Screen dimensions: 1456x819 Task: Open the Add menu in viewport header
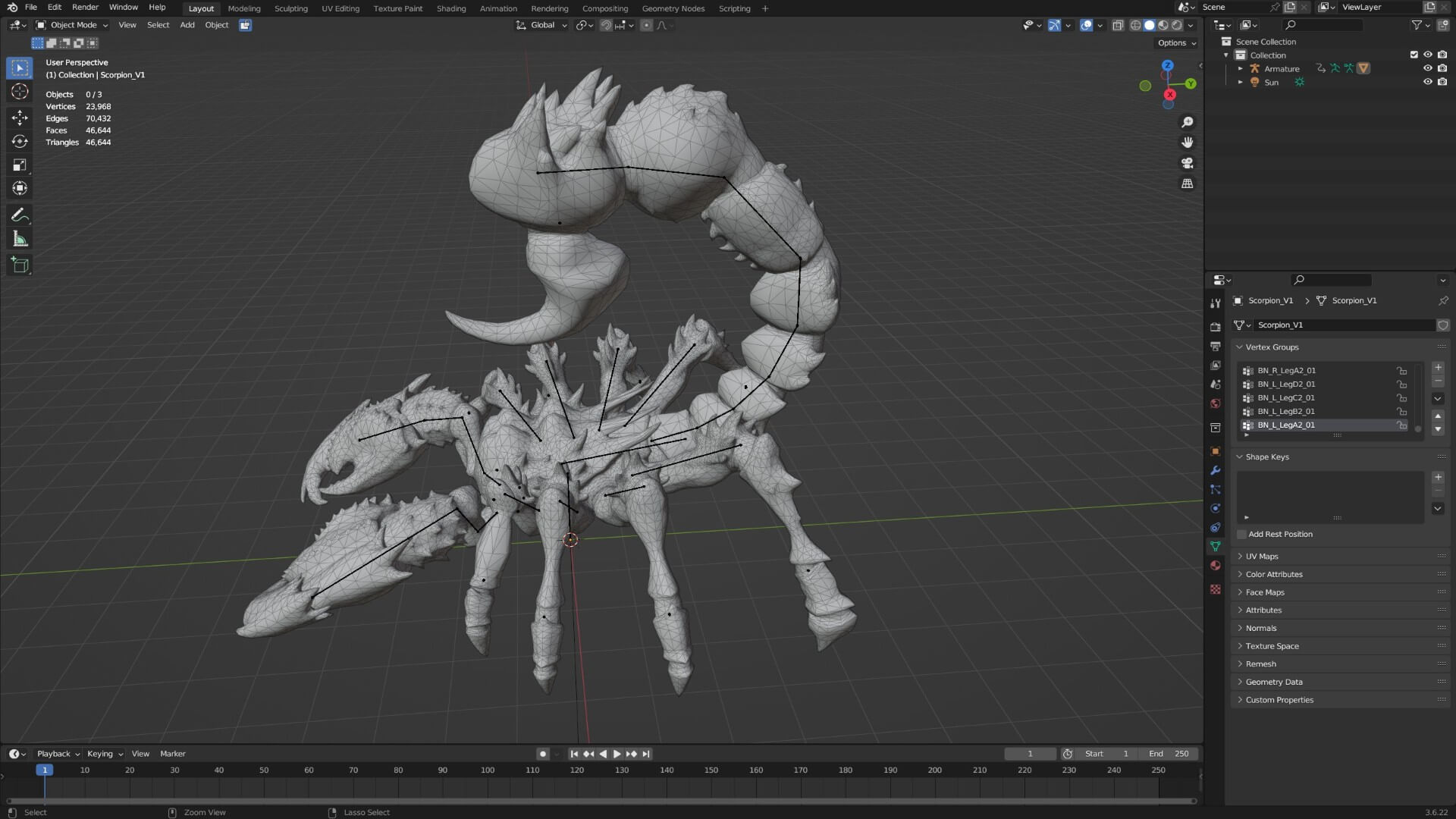(187, 25)
